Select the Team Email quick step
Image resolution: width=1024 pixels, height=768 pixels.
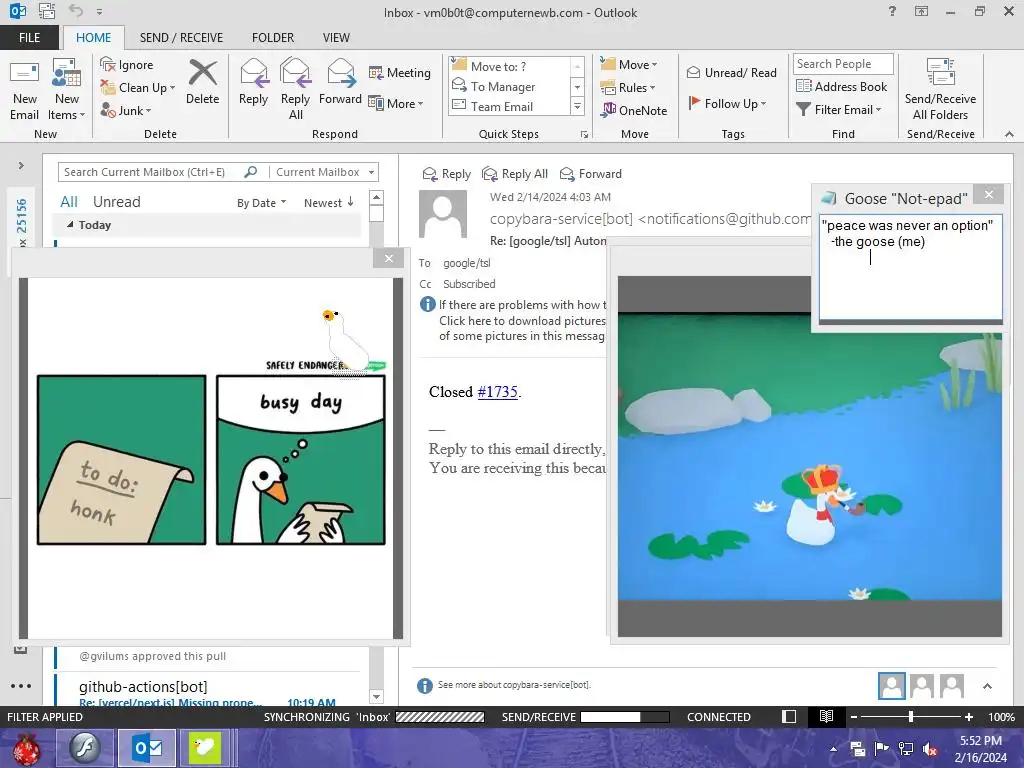502,106
